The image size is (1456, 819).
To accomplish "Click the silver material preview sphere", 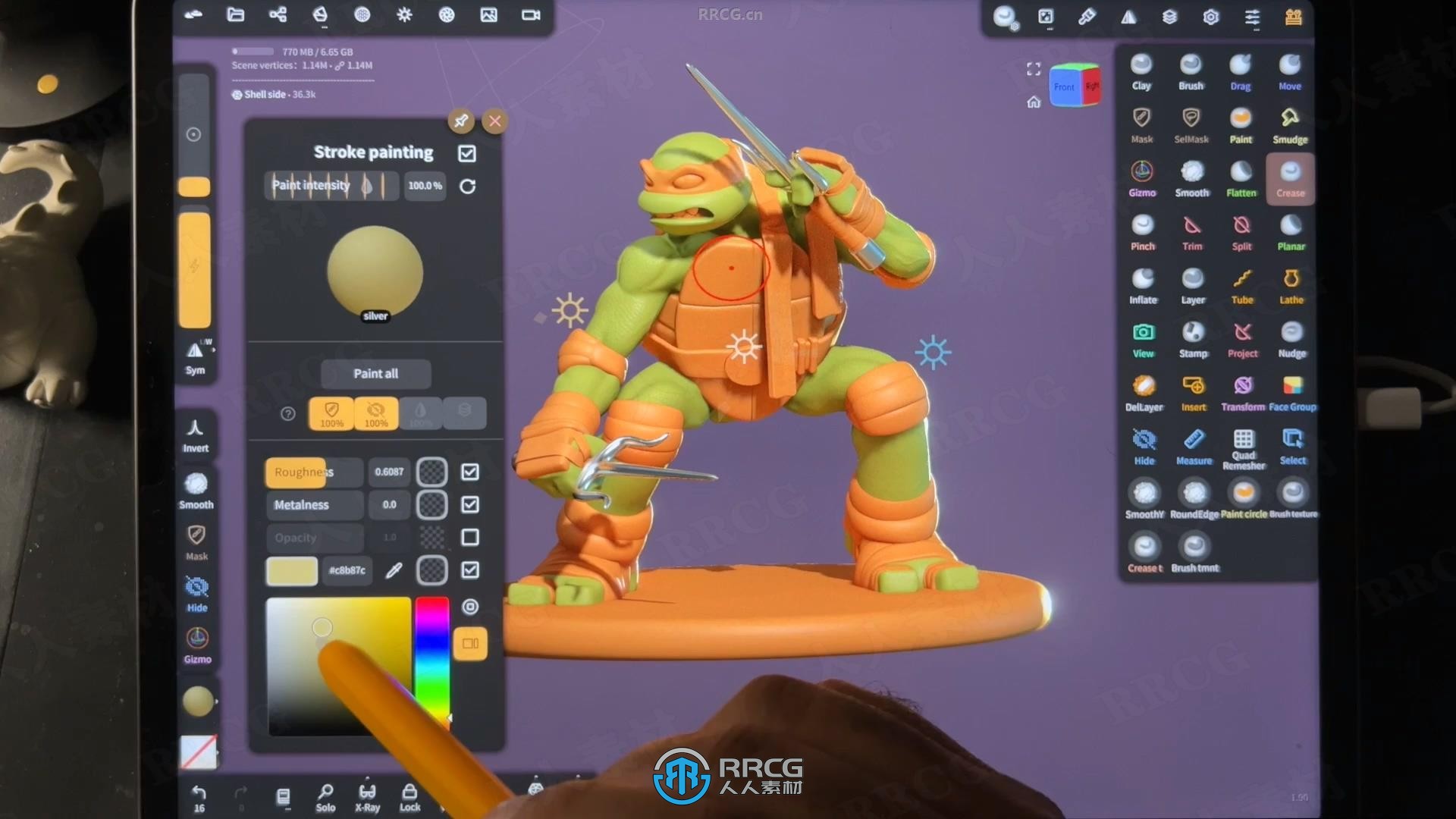I will 375,274.
